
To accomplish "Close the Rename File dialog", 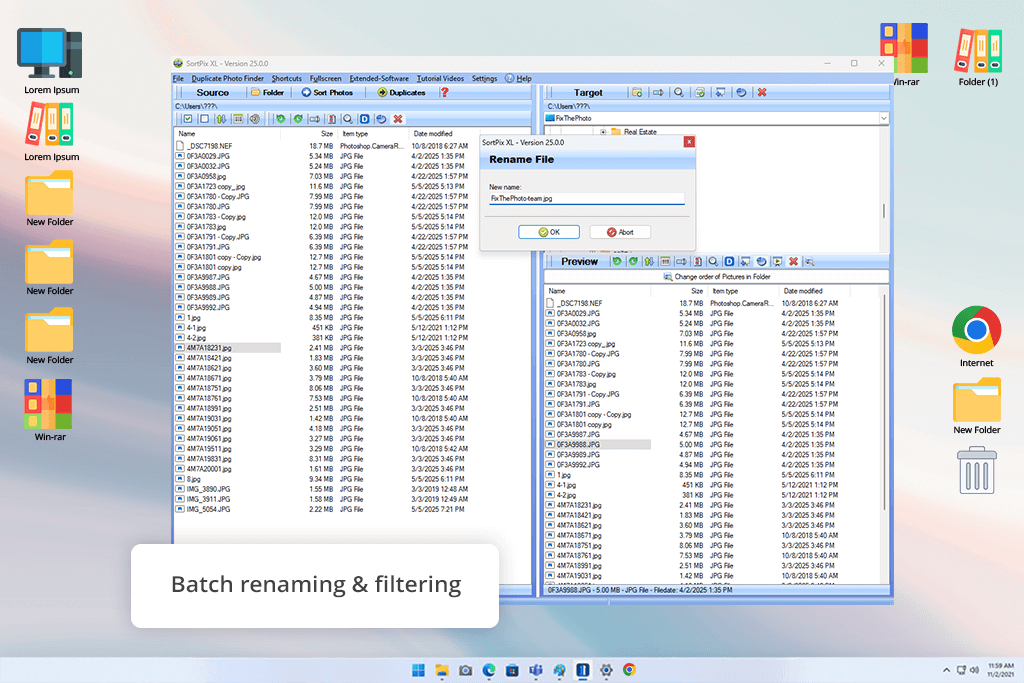I will pyautogui.click(x=689, y=142).
